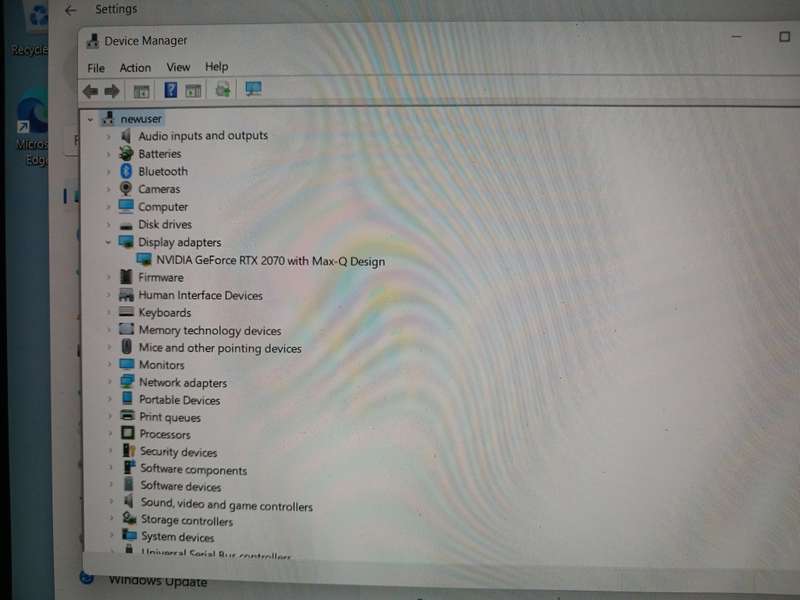Expand the Bluetooth category arrow

pos(108,172)
